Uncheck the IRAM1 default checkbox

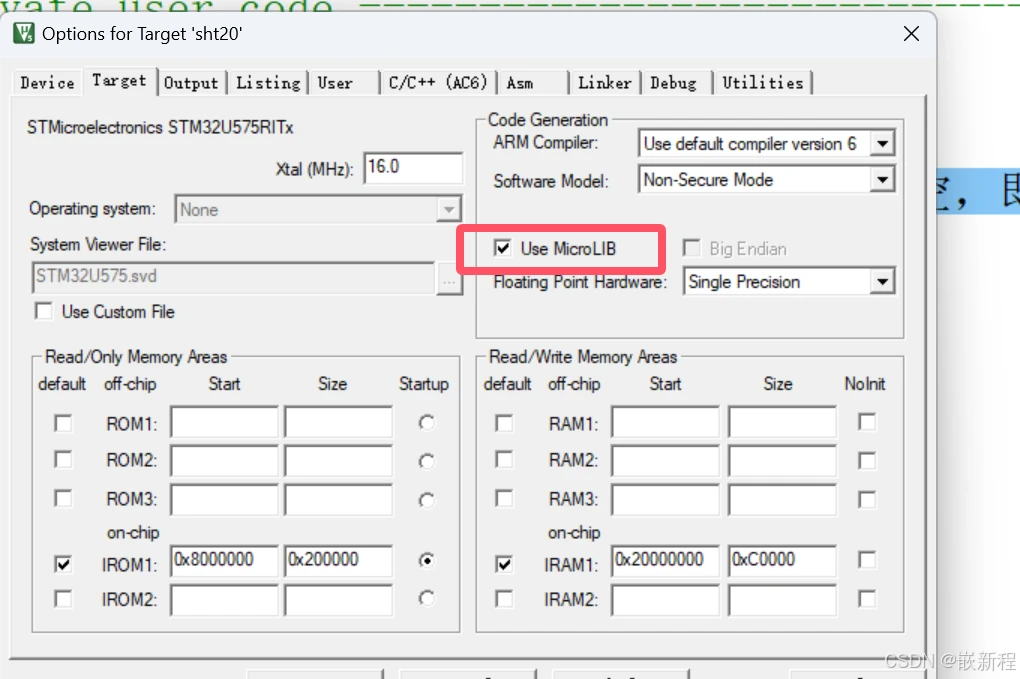(504, 564)
